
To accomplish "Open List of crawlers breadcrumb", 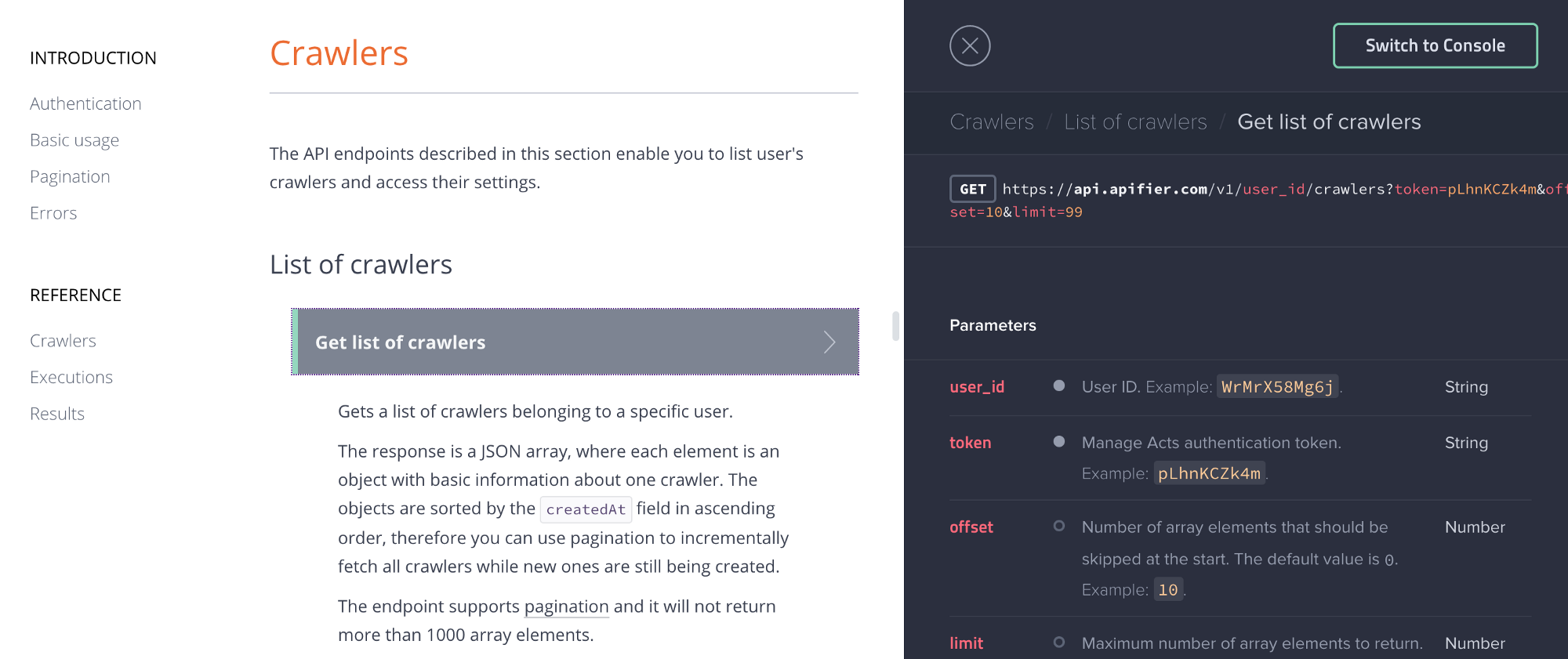I will coord(1135,121).
